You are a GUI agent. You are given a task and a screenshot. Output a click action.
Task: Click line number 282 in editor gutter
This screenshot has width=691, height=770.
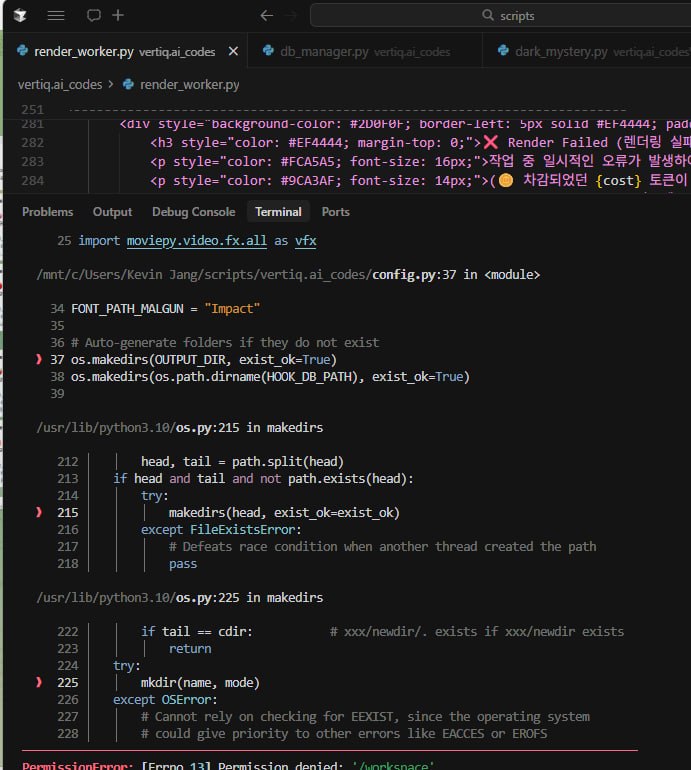point(33,142)
